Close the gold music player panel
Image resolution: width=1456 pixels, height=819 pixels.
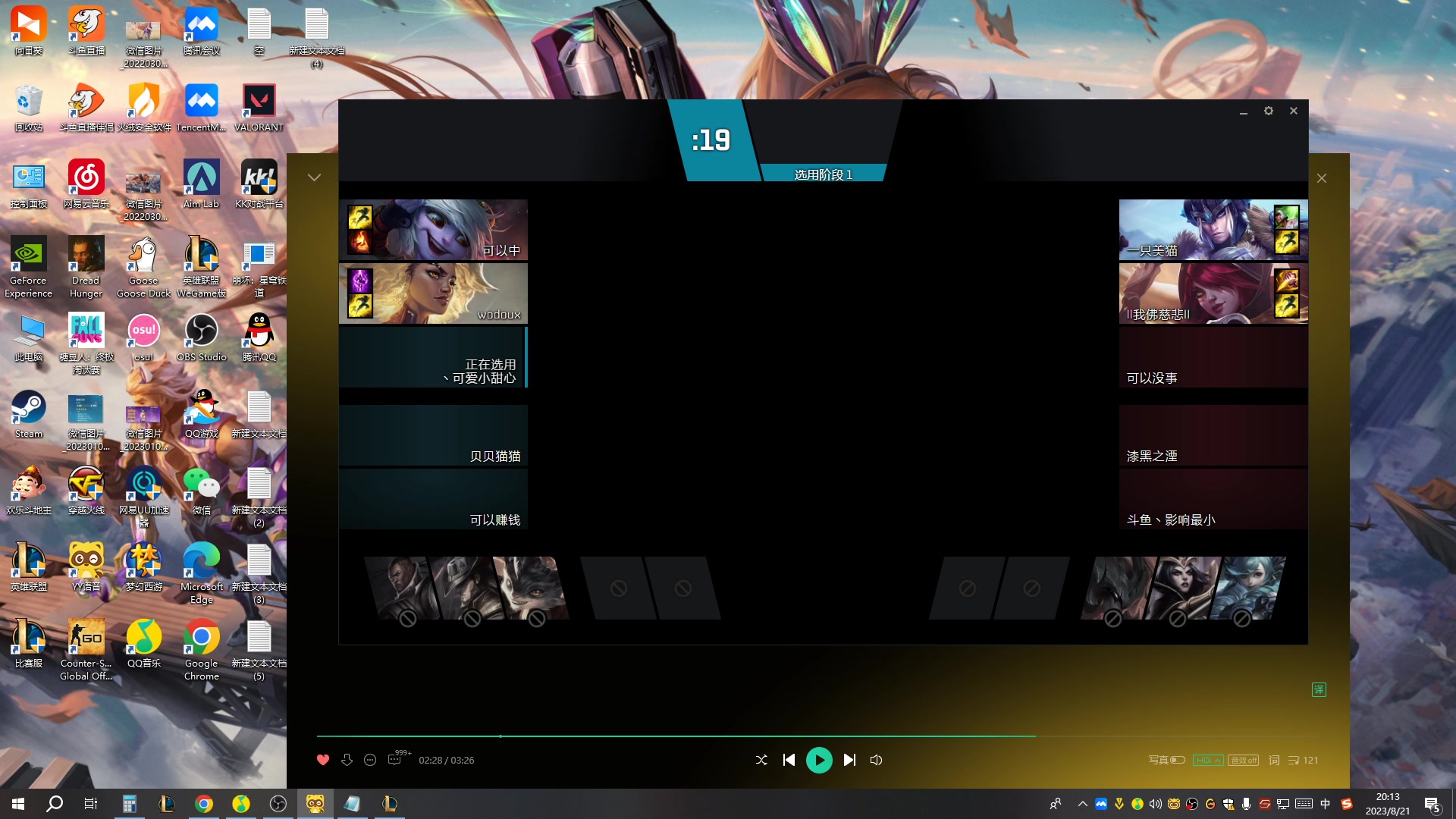(1322, 178)
